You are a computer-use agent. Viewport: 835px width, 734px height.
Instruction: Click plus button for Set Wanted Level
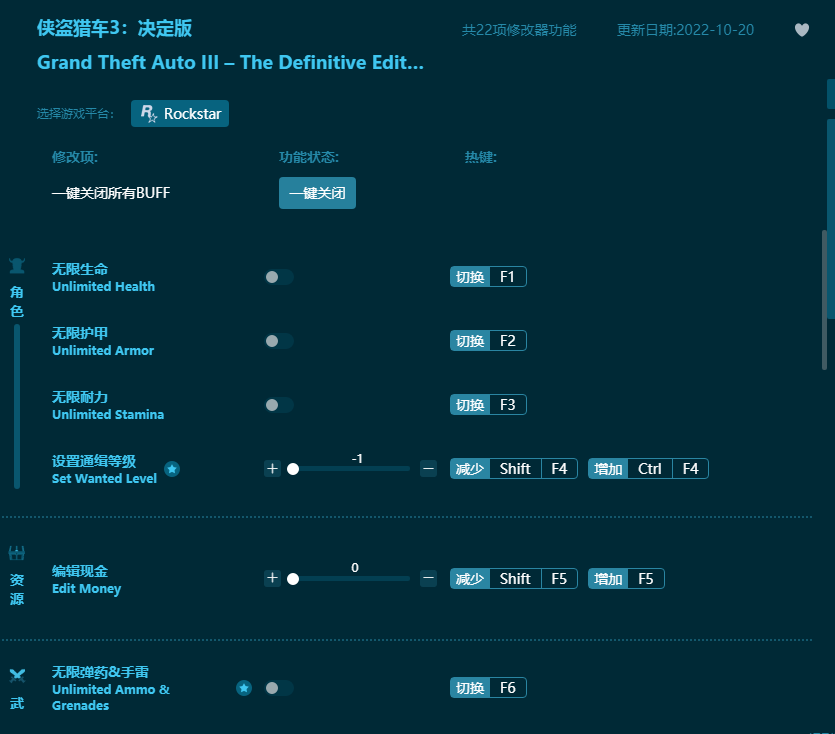pyautogui.click(x=272, y=469)
